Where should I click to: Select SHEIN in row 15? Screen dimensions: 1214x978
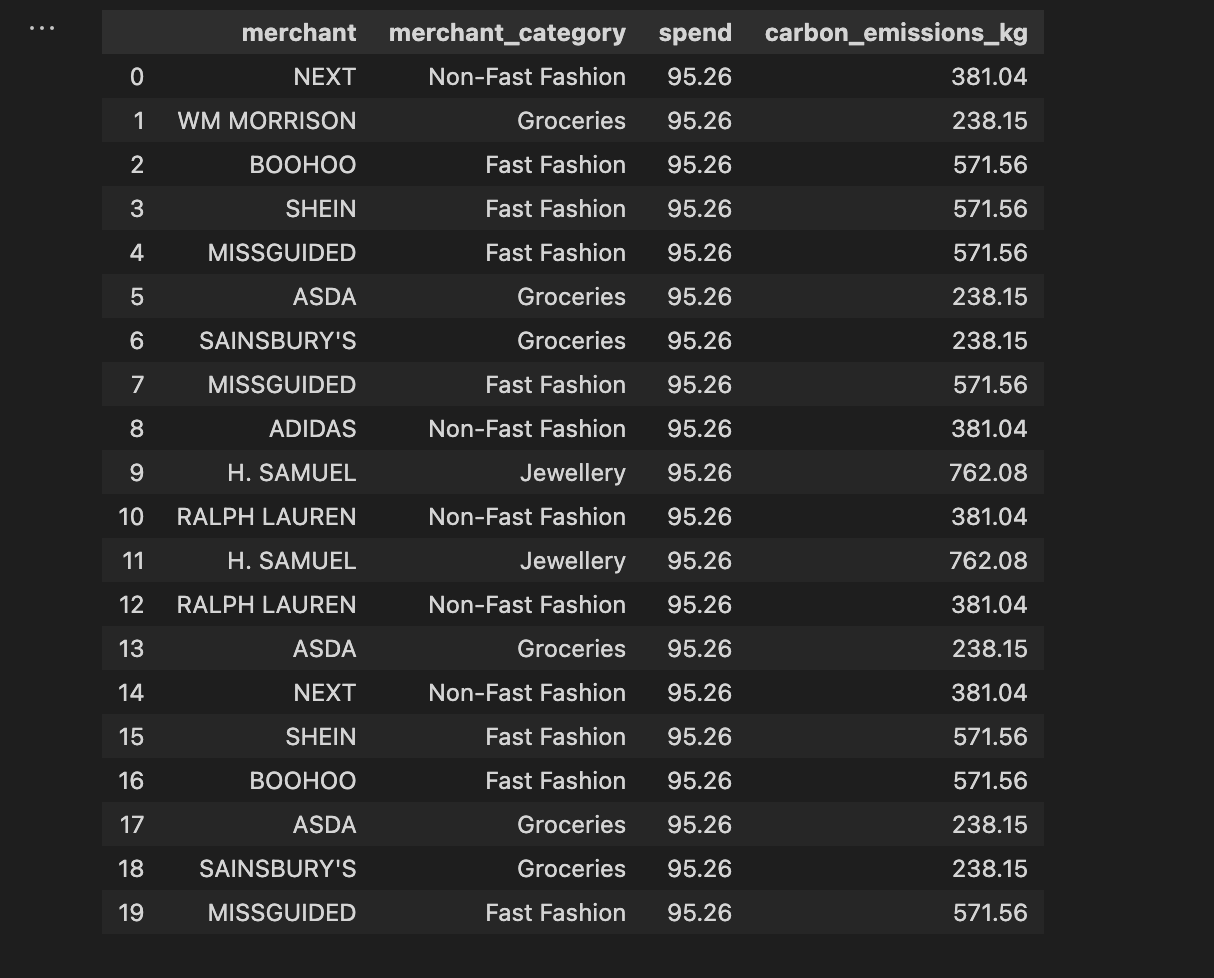(x=321, y=737)
